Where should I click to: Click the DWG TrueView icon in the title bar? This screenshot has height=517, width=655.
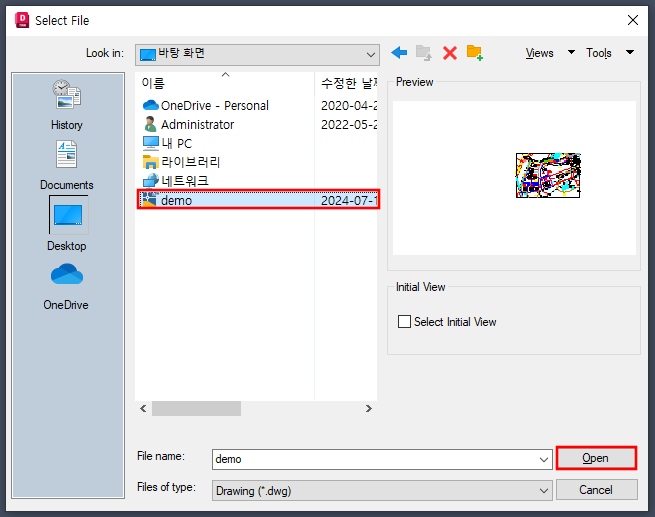[x=22, y=20]
